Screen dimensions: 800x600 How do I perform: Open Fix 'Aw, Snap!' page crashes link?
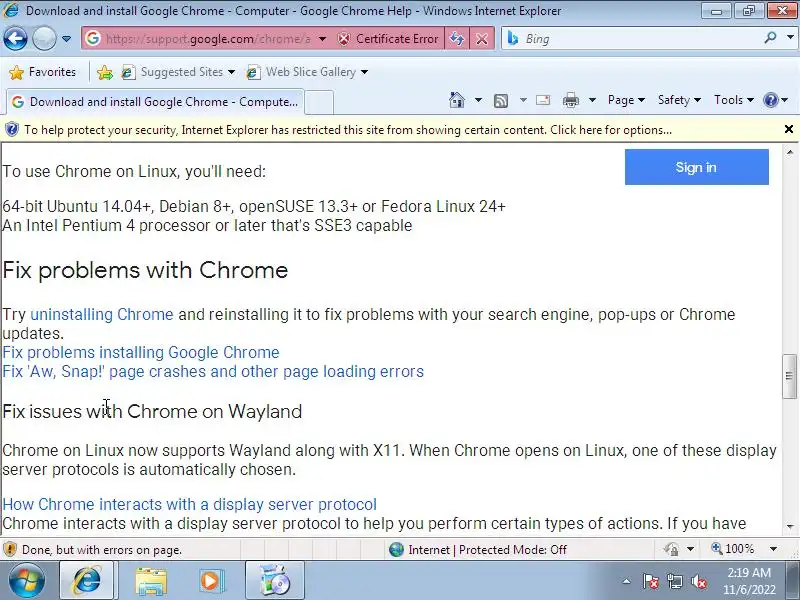[x=213, y=371]
